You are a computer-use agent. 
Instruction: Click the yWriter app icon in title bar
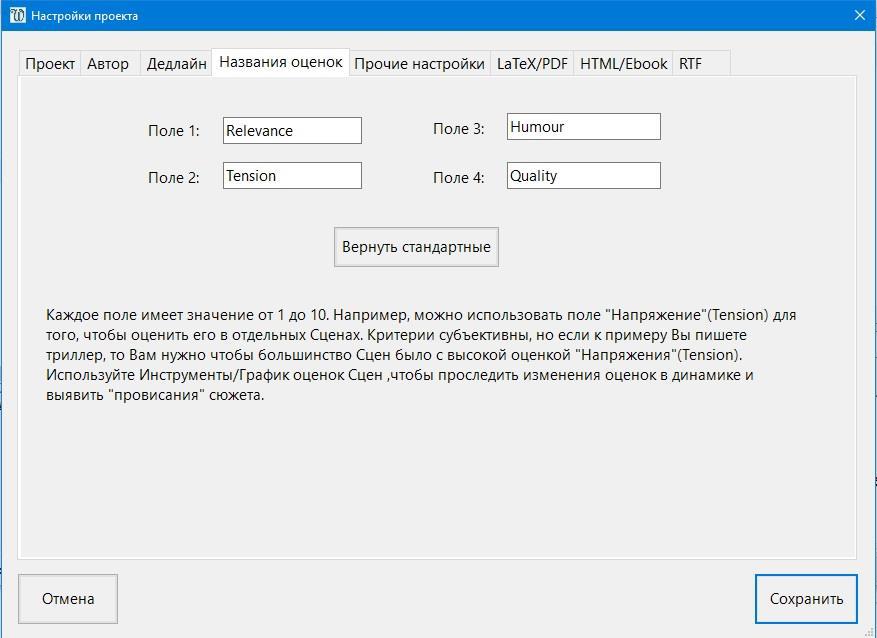click(17, 16)
